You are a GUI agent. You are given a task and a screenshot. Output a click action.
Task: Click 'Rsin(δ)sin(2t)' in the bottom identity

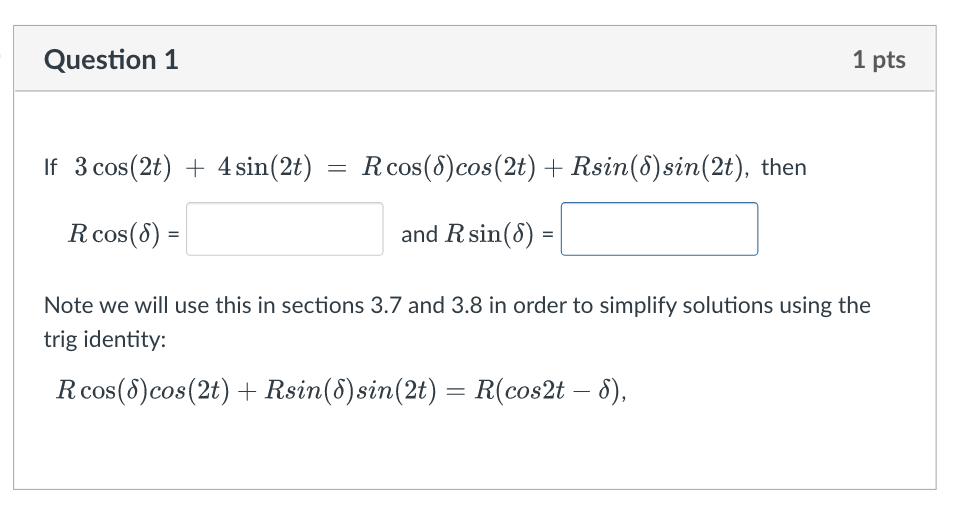351,391
